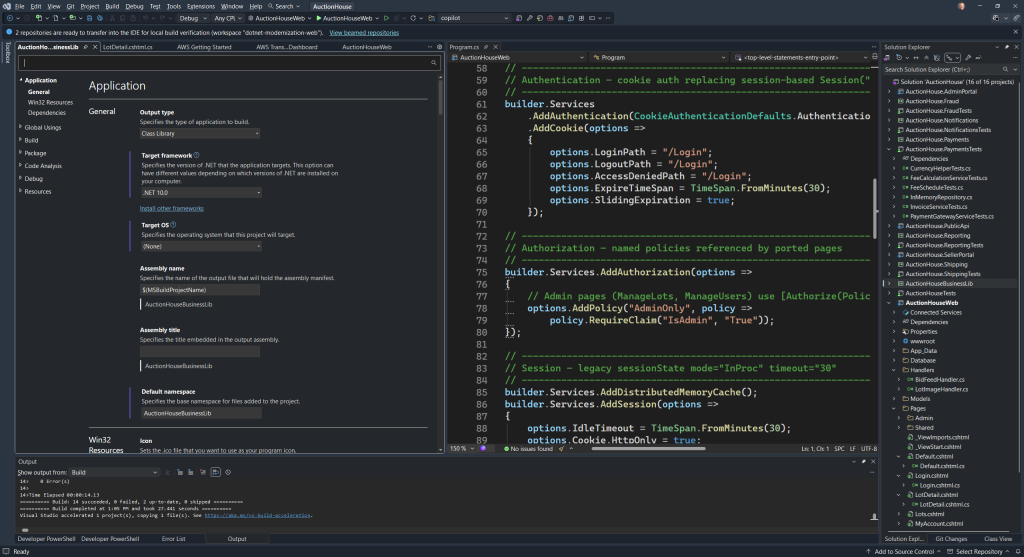Screen dimensions: 1024x557
Task: Click Show All Files icon in Solution Explorer
Action: [x=937, y=57]
